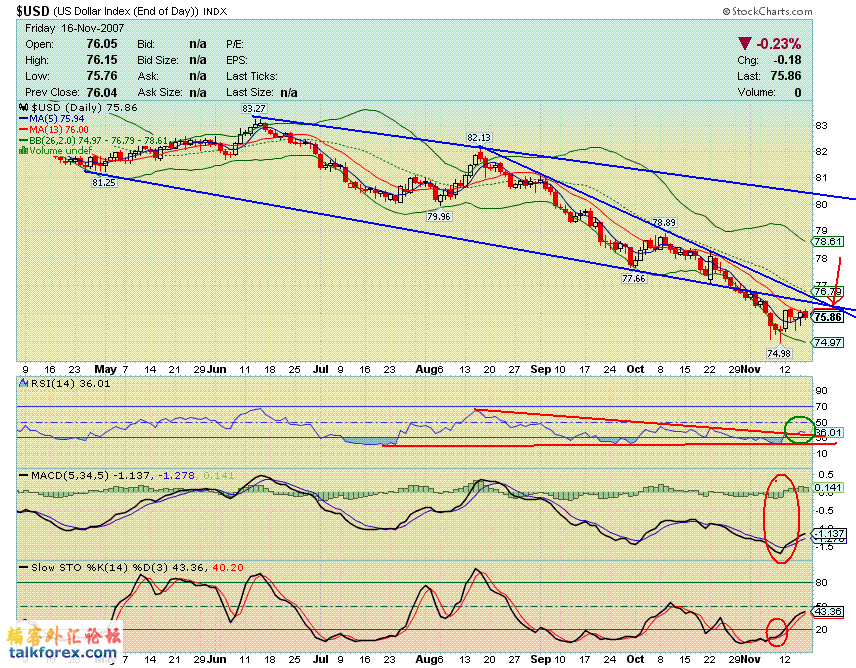Viewport: 856px width, 668px height.
Task: Click the Volume undef legend text
Action: [x=61, y=150]
